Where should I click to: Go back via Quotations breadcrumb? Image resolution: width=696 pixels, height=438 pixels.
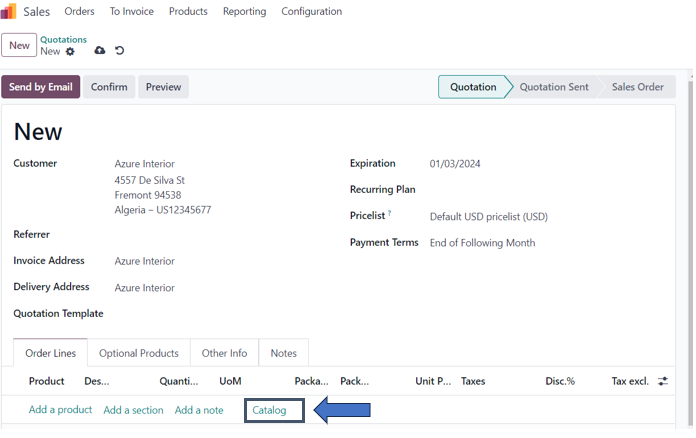(x=63, y=40)
